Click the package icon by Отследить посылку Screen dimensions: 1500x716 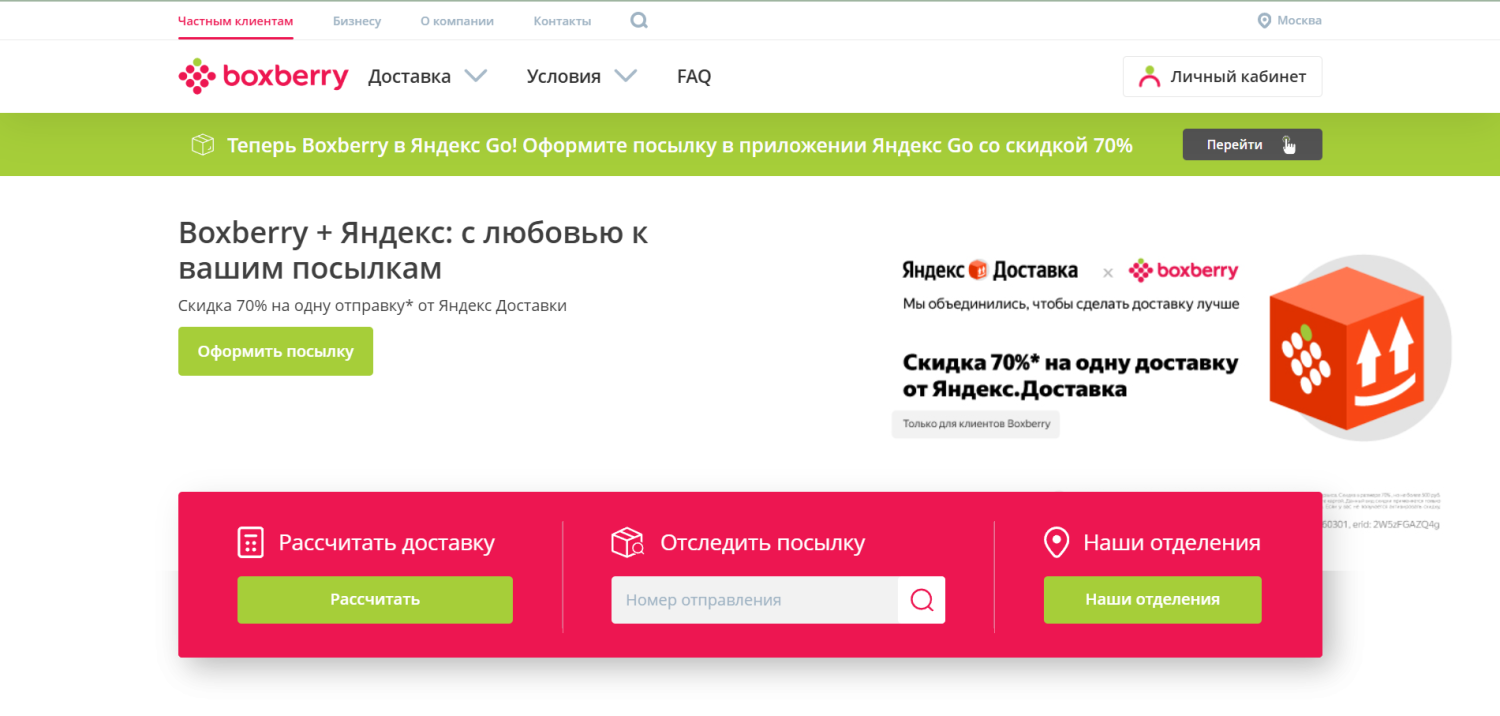627,542
